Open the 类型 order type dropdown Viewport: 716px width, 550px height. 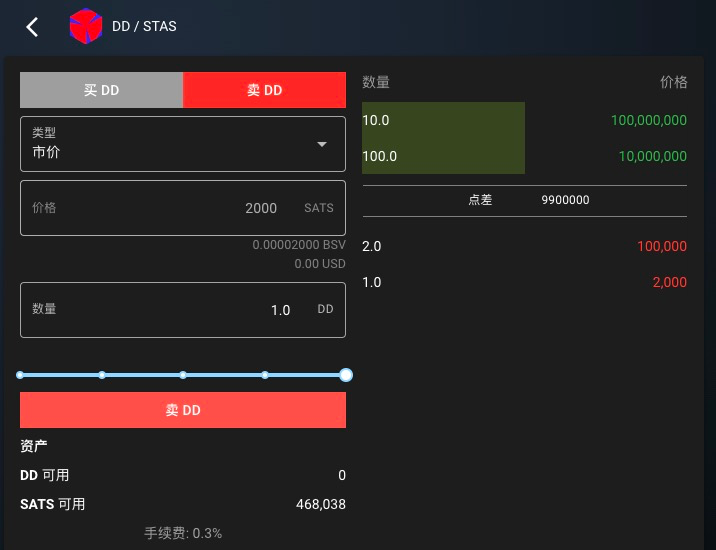pyautogui.click(x=182, y=144)
